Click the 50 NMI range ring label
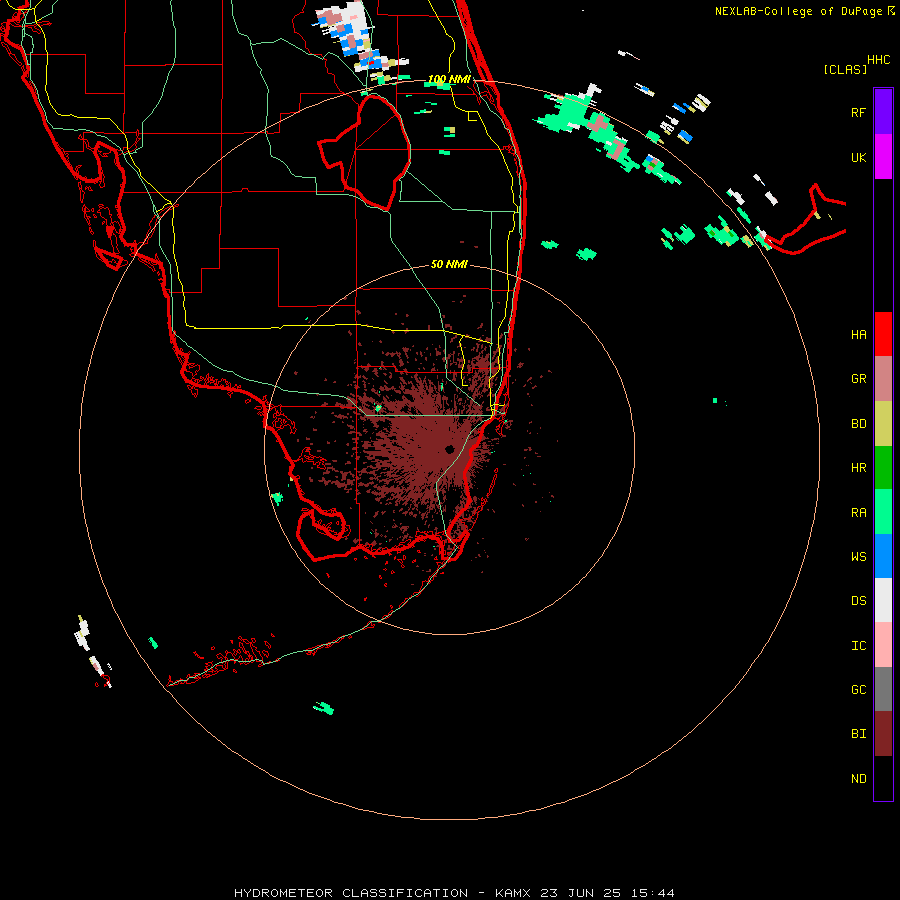 click(449, 264)
